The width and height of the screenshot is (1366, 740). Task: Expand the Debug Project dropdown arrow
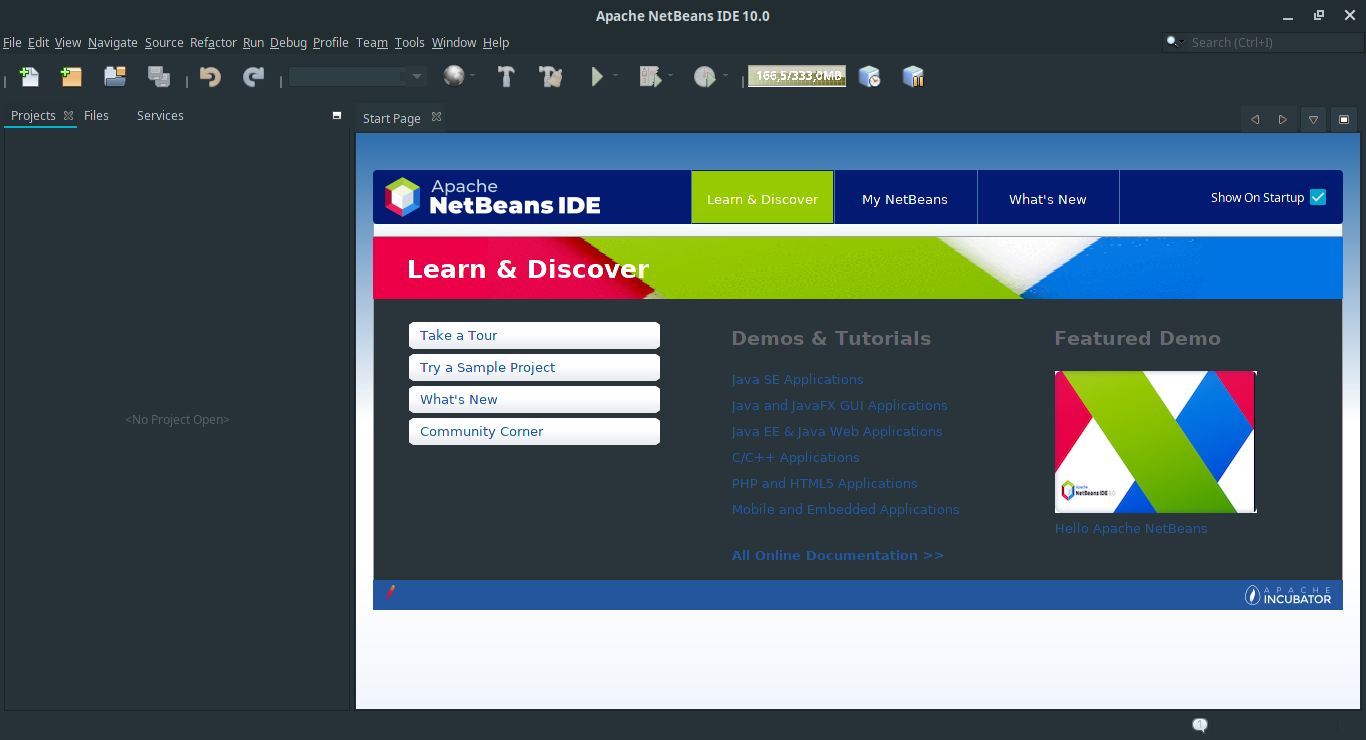tap(670, 76)
